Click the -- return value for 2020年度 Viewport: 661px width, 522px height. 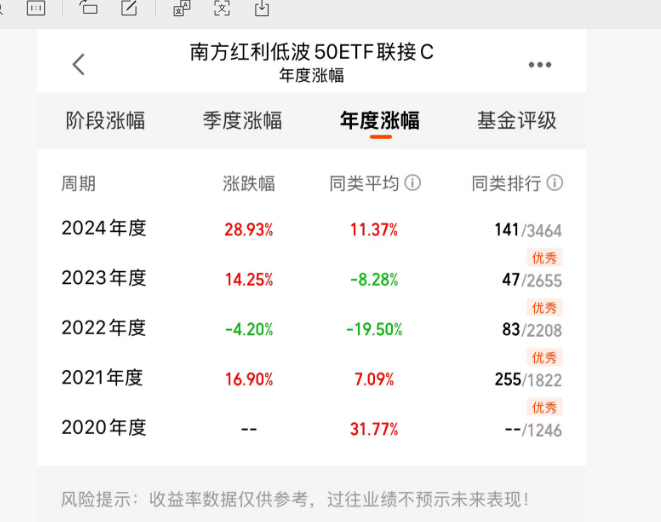pyautogui.click(x=249, y=429)
